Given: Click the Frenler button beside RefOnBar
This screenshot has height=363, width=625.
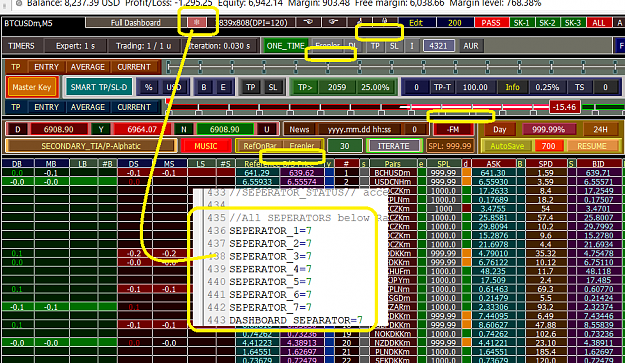Looking at the screenshot, I should [x=302, y=146].
